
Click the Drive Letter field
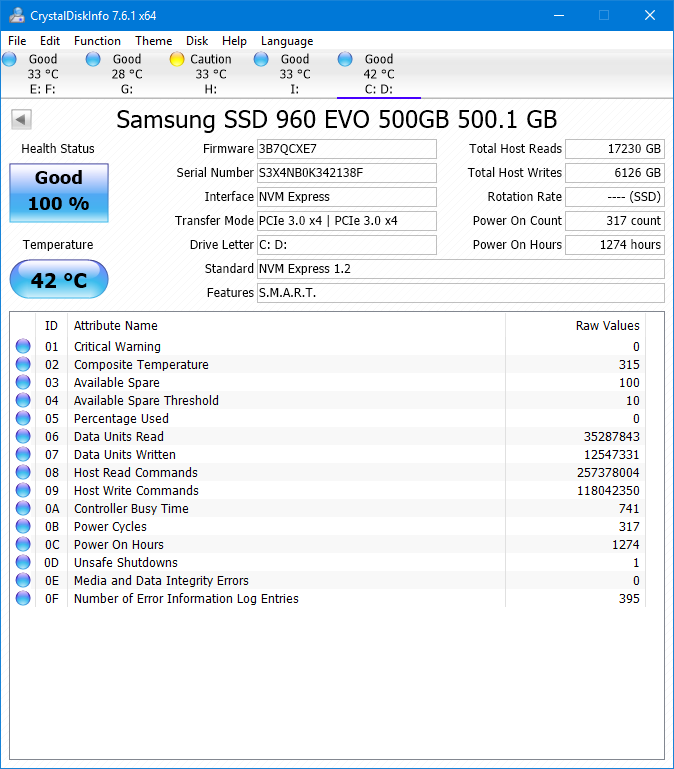(x=347, y=245)
